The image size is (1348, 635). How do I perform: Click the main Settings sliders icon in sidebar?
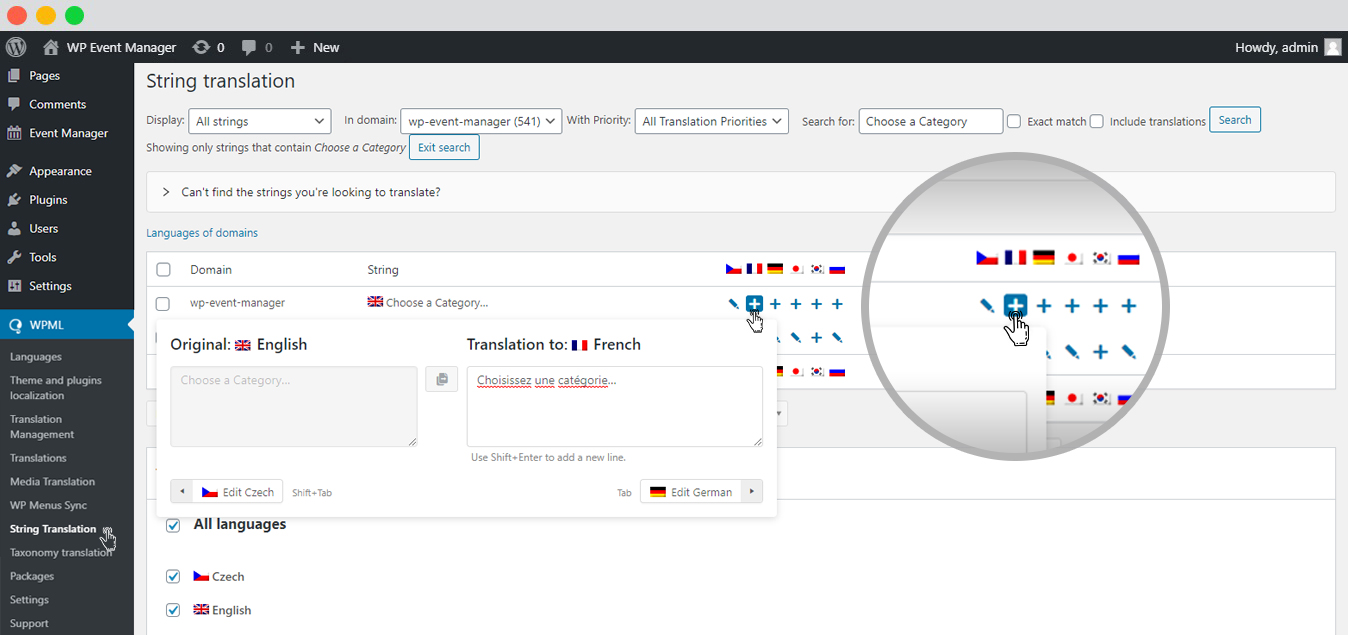[14, 286]
